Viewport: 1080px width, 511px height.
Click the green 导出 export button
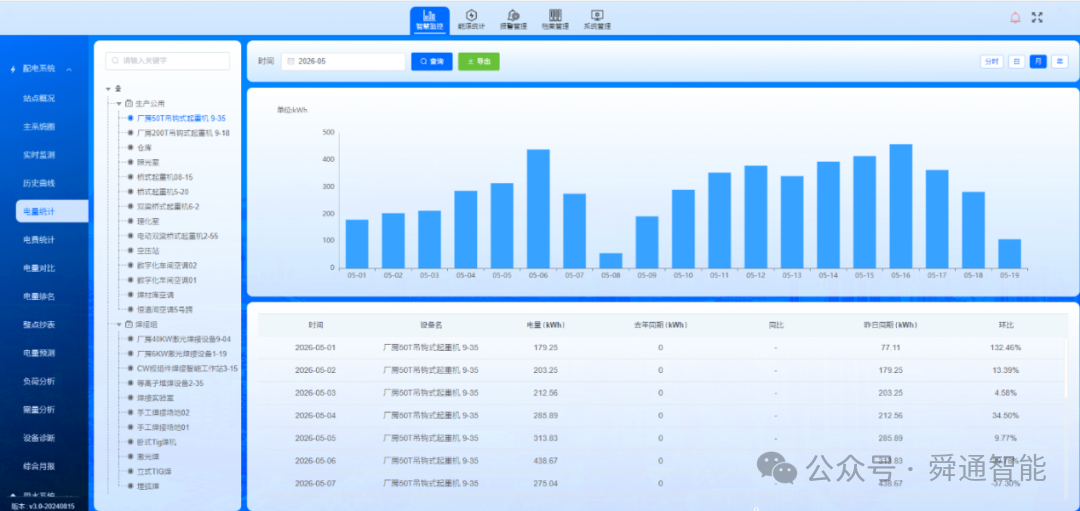pos(479,61)
